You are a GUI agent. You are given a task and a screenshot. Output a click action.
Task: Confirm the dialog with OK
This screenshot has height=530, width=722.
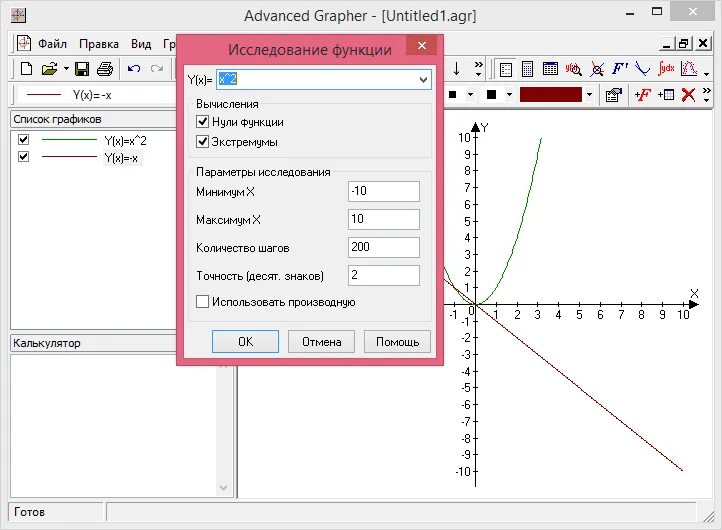245,342
